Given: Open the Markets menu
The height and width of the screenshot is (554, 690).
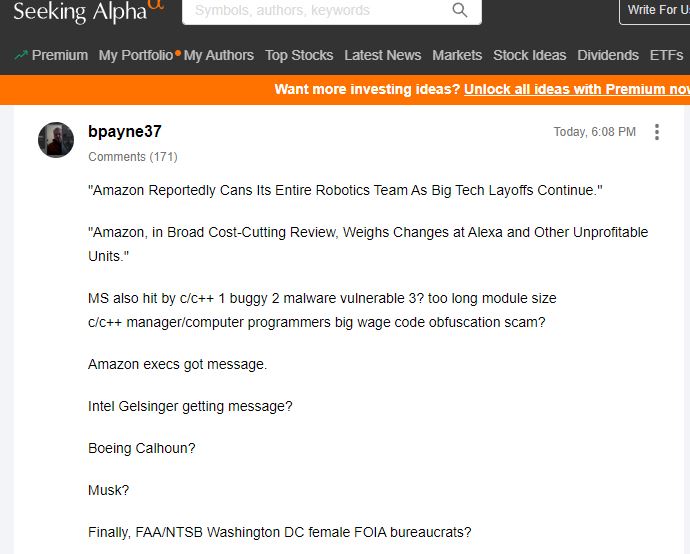Looking at the screenshot, I should tap(457, 55).
